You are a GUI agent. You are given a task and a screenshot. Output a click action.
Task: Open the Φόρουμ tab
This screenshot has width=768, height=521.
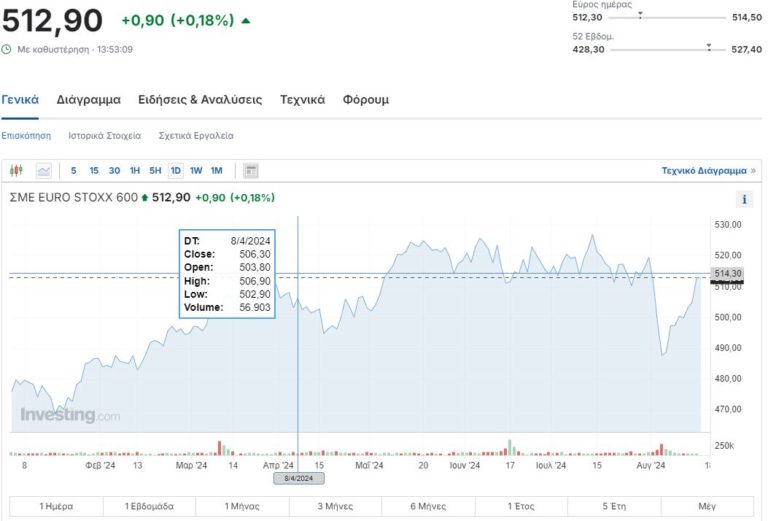[x=365, y=100]
